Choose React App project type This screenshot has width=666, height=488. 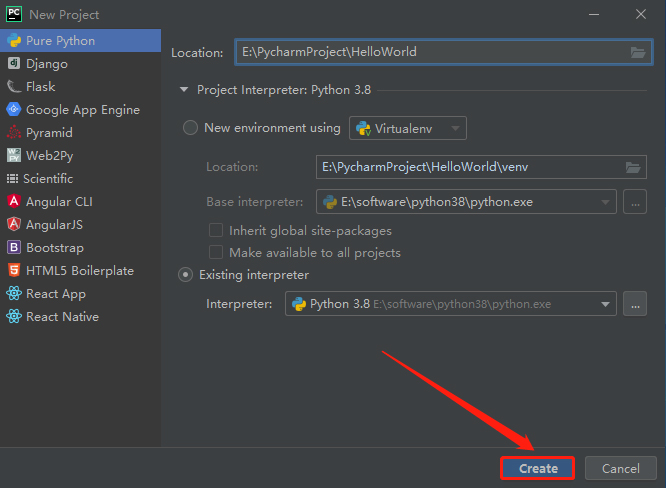(x=80, y=293)
